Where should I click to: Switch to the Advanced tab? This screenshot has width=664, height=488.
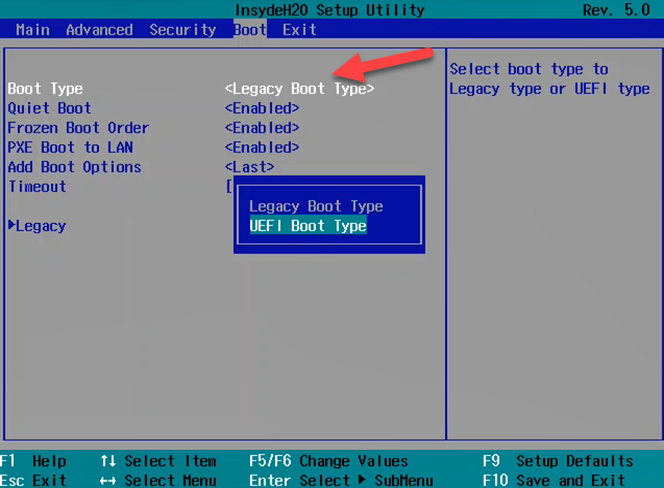[101, 29]
